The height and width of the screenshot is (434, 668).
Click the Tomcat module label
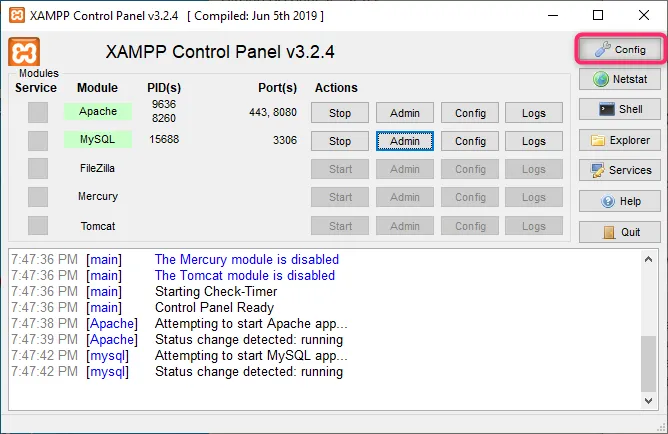98,226
